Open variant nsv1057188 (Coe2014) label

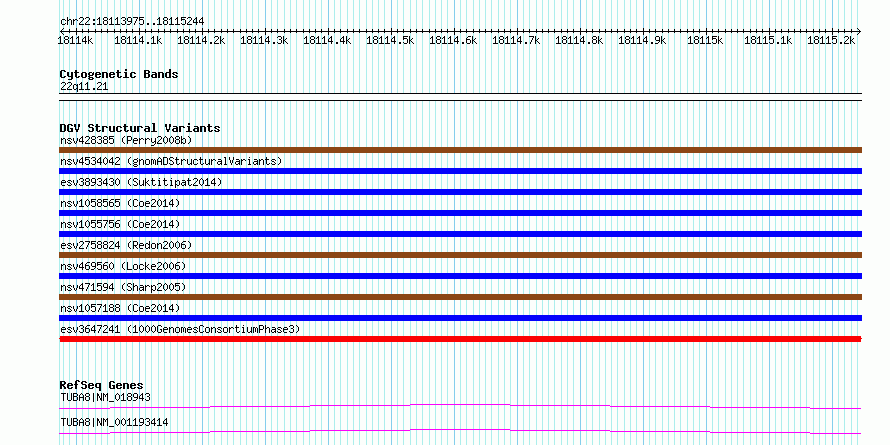tap(120, 308)
